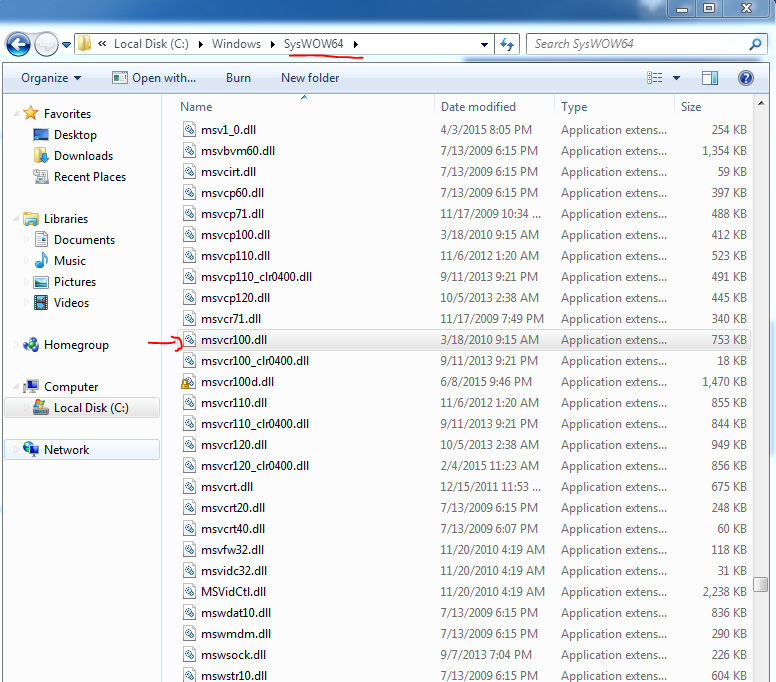Click MSVidCtl.dll file icon
The width and height of the screenshot is (776, 682).
pos(189,591)
